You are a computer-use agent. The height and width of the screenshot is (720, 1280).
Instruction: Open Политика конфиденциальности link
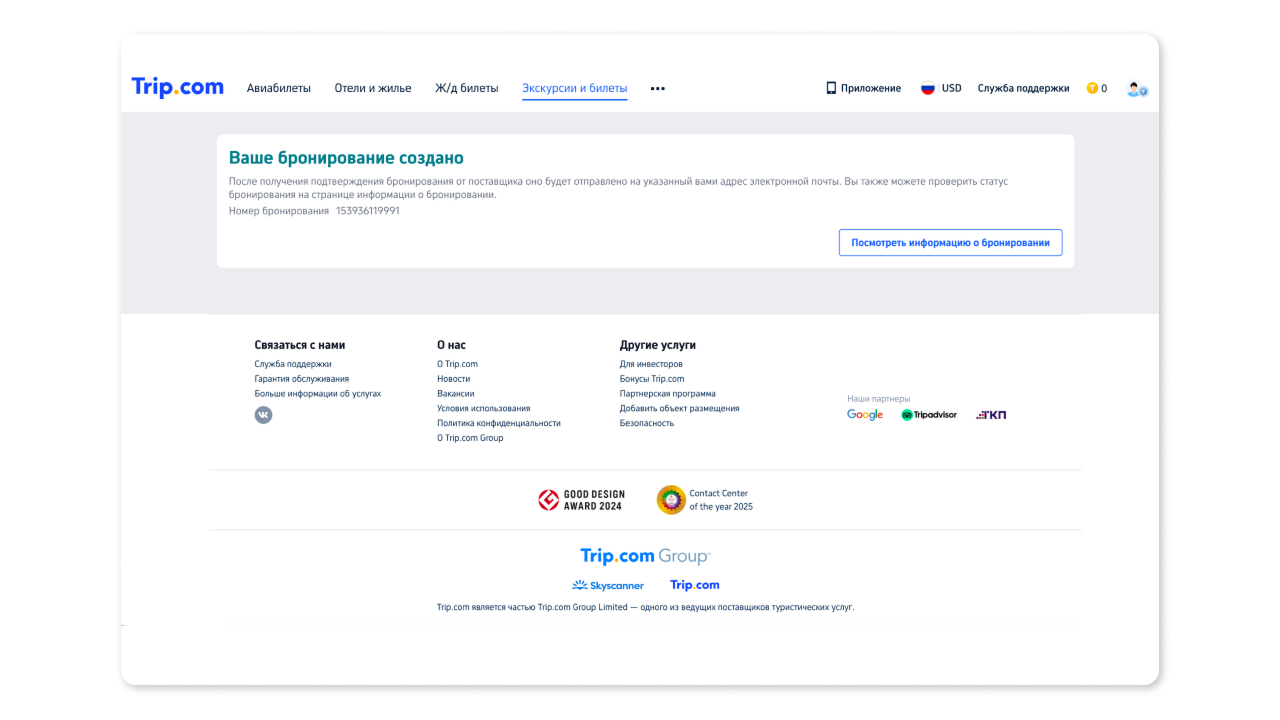pyautogui.click(x=498, y=423)
